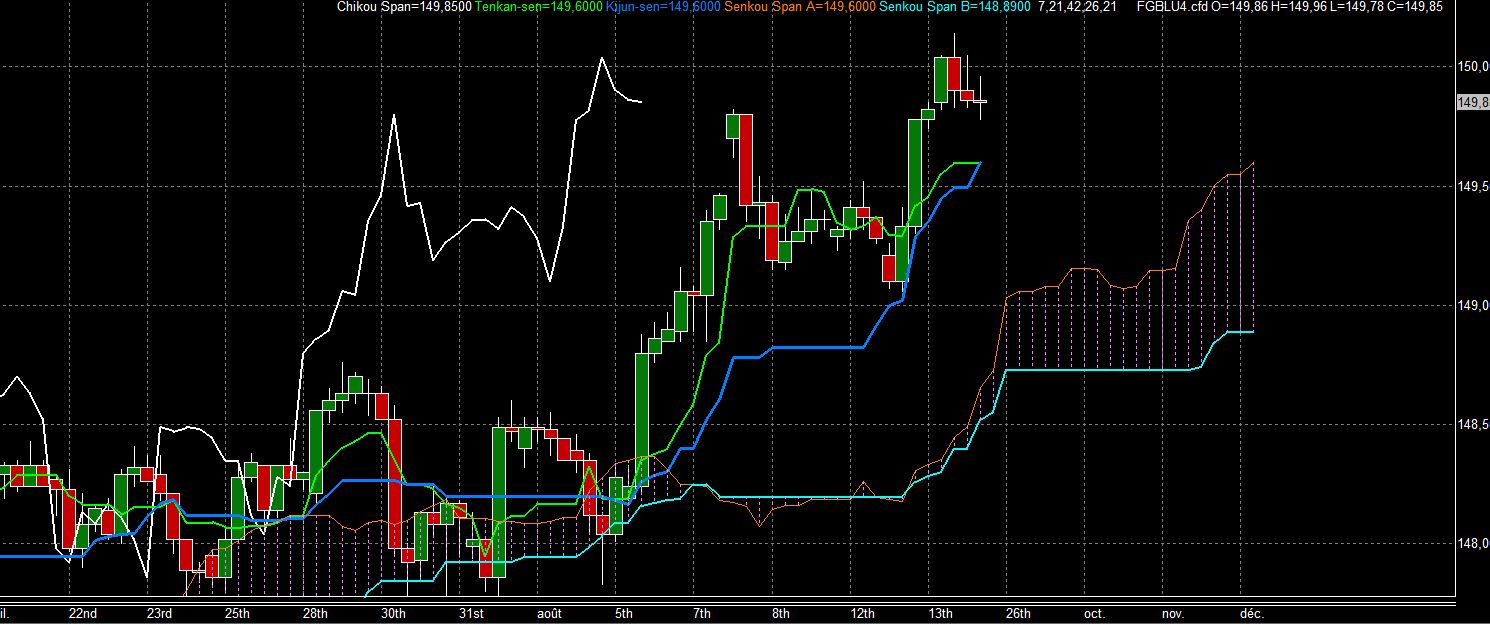Click the 5th date axis label
This screenshot has height=624, width=1490.
[x=625, y=613]
